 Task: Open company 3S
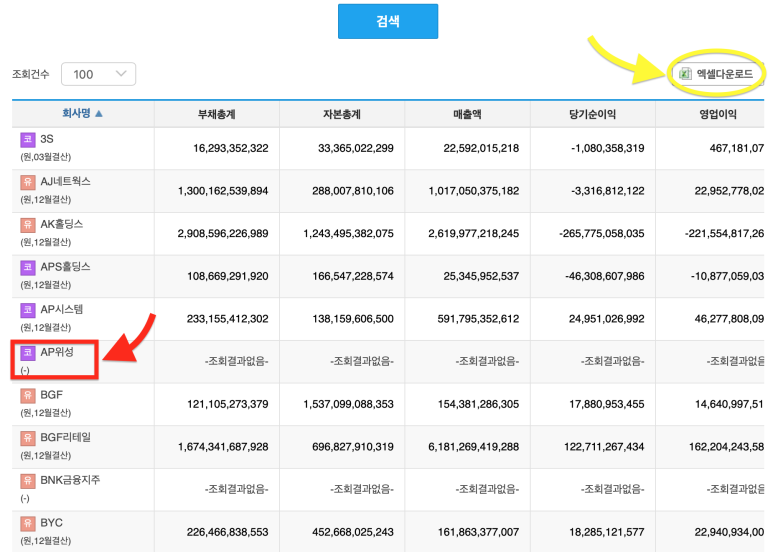(x=47, y=139)
